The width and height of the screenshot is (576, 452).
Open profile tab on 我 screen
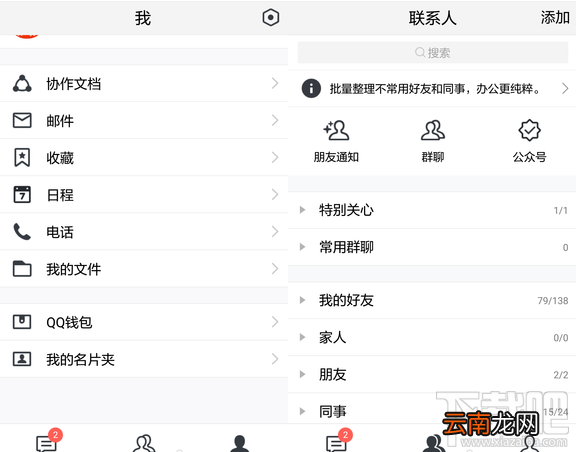[x=240, y=443]
